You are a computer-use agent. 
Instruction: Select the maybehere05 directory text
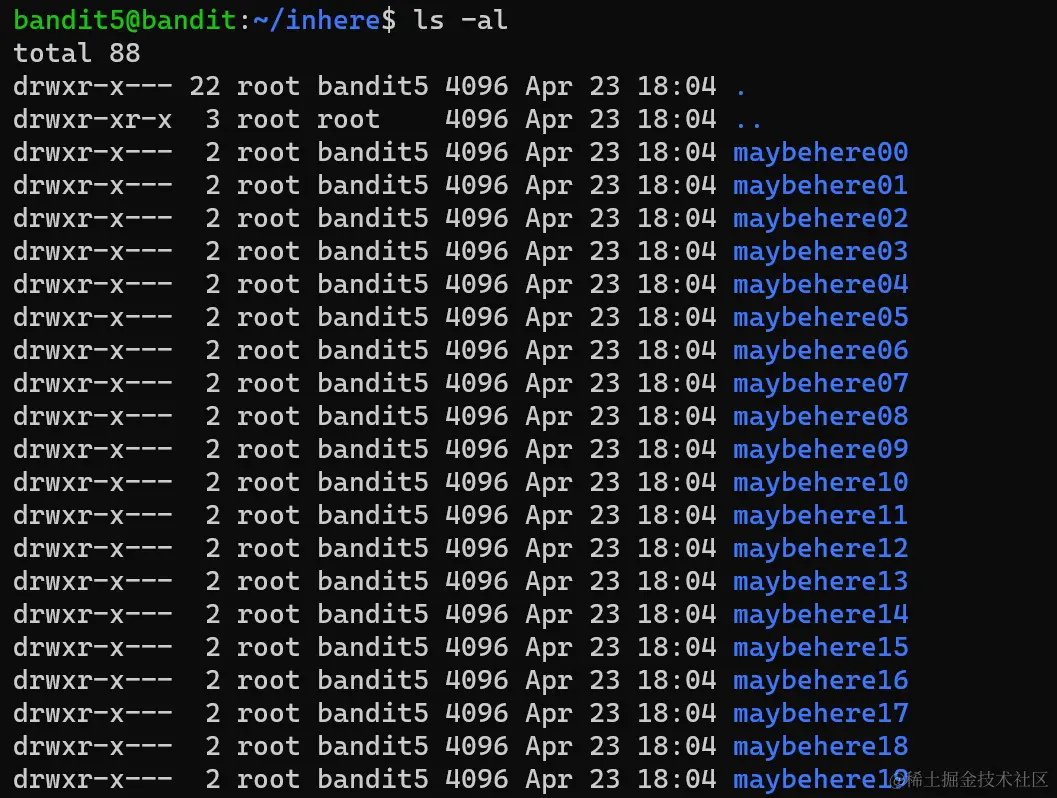[820, 317]
